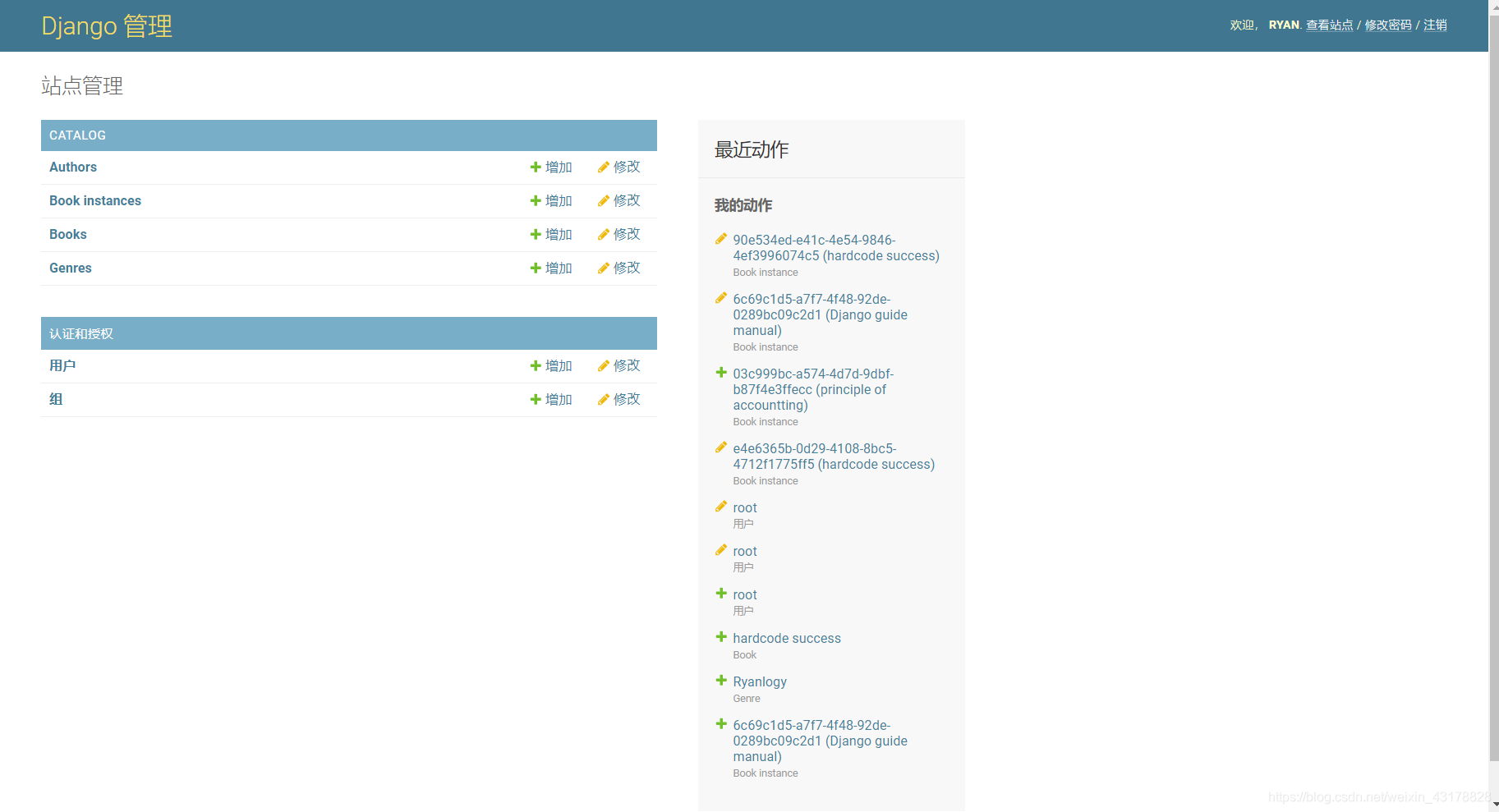Click the plus icon in Books row

(x=536, y=234)
